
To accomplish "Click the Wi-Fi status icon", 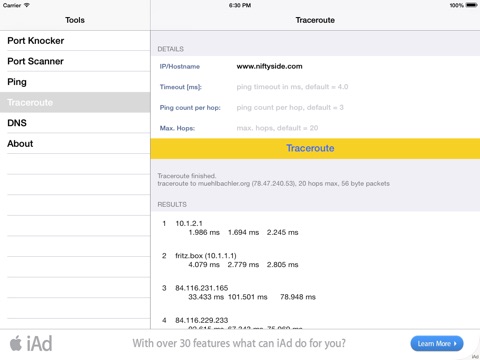I will pyautogui.click(x=27, y=5).
